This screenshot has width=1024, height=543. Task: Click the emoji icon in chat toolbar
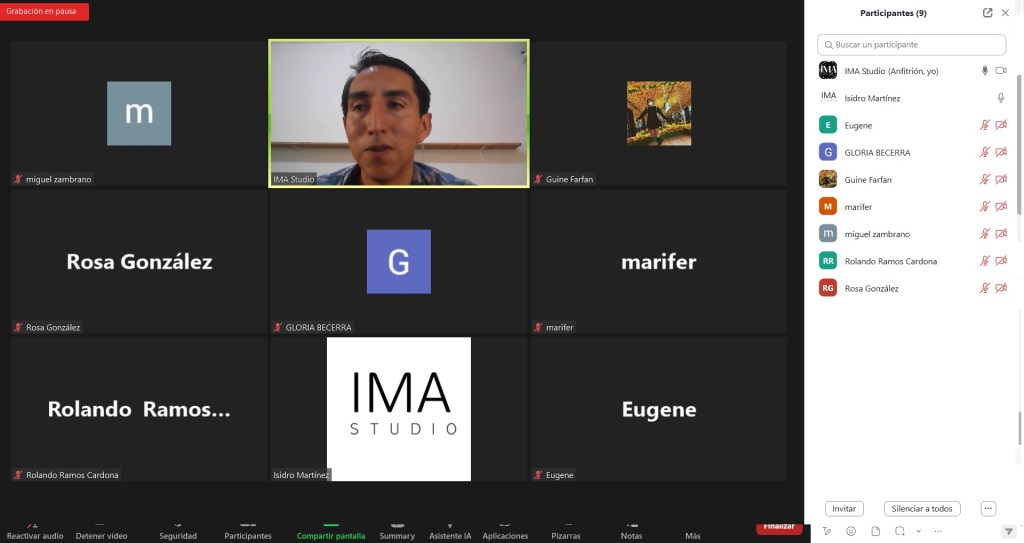(851, 531)
